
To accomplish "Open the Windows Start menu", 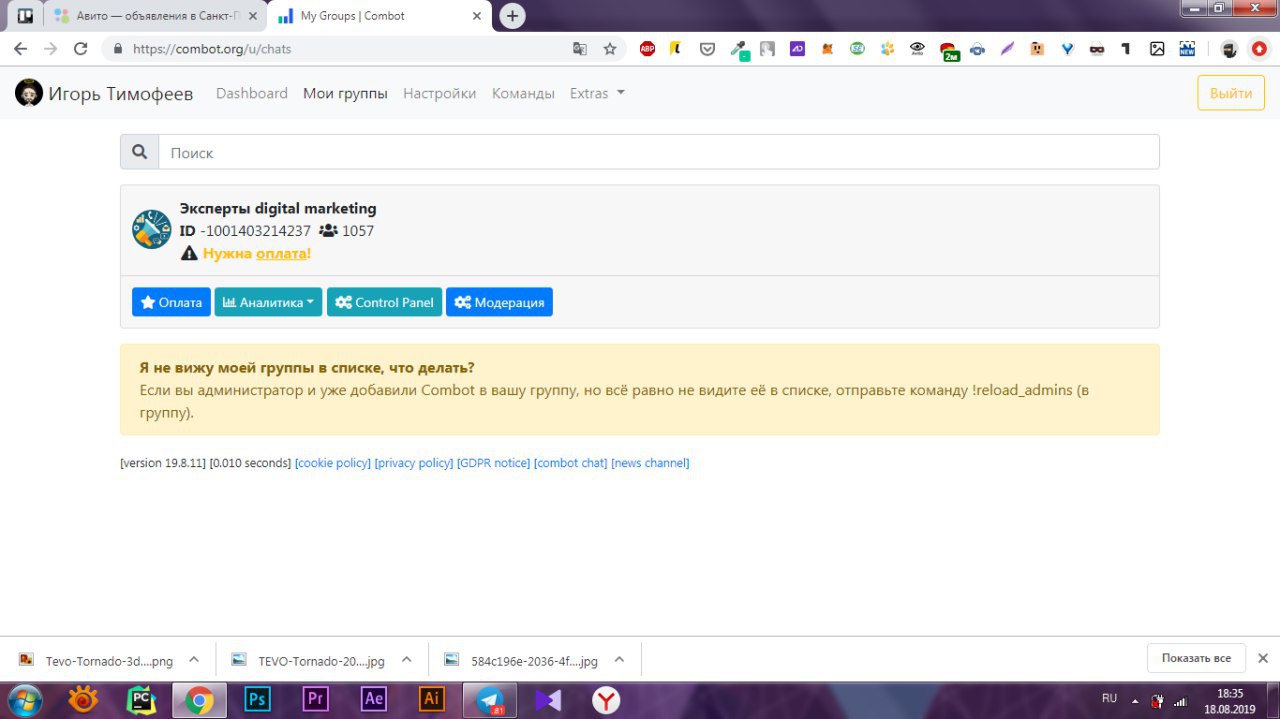I will (x=25, y=700).
